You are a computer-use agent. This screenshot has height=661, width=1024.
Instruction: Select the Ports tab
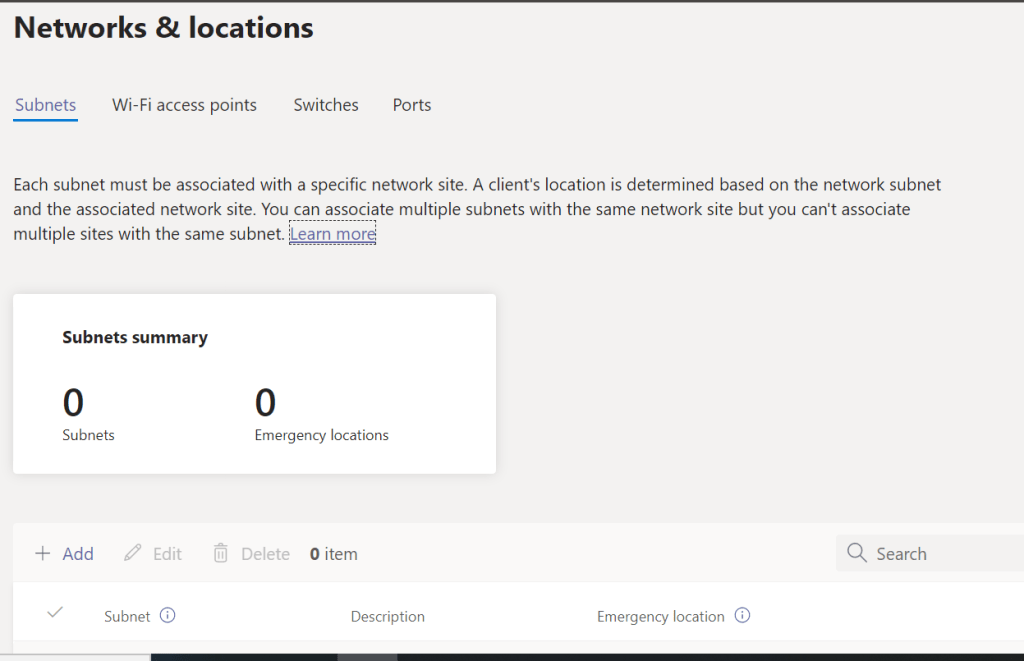412,105
